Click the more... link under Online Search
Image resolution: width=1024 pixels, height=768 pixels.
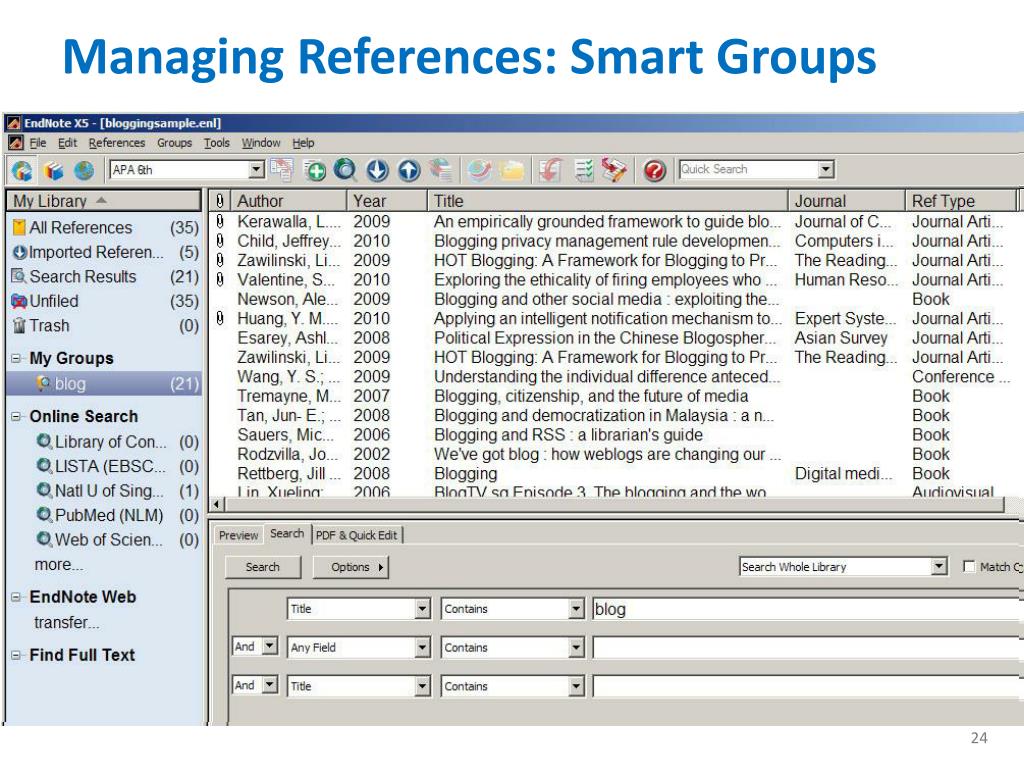(x=59, y=564)
